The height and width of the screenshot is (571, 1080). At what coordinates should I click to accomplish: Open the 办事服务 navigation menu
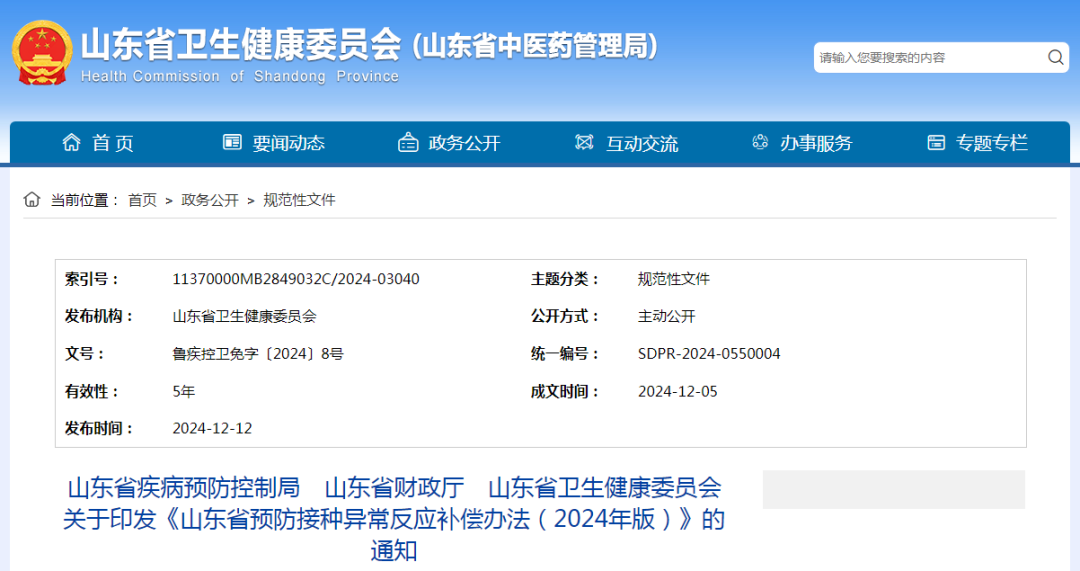point(816,143)
